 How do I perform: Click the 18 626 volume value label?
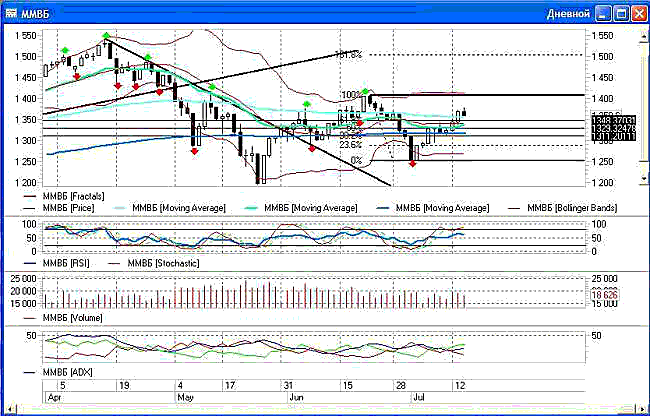pyautogui.click(x=604, y=295)
